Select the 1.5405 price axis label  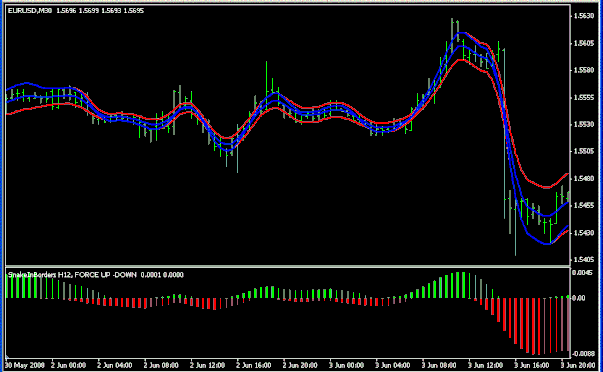pyautogui.click(x=584, y=260)
